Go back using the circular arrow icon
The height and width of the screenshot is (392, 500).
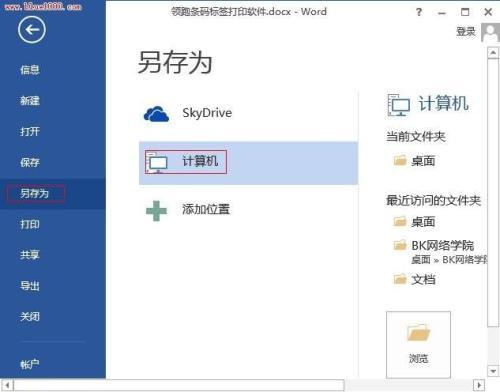pos(32,30)
